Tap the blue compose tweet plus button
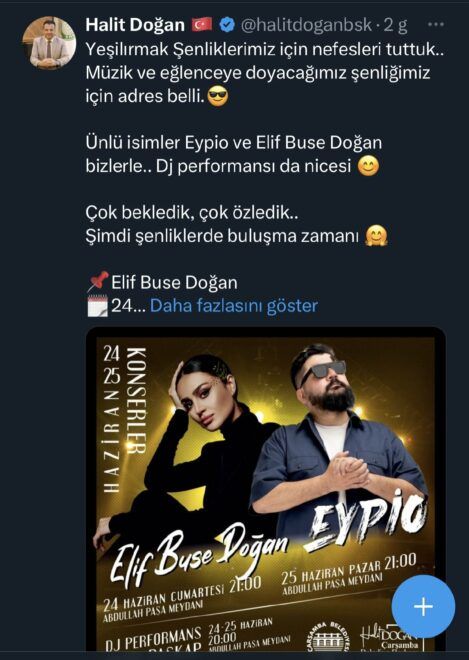 tap(423, 607)
